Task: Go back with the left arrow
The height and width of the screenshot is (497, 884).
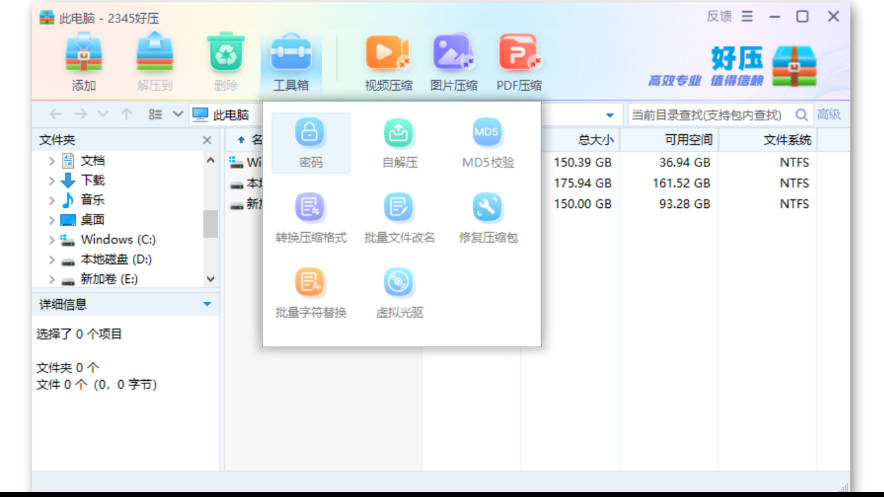Action: coord(55,114)
